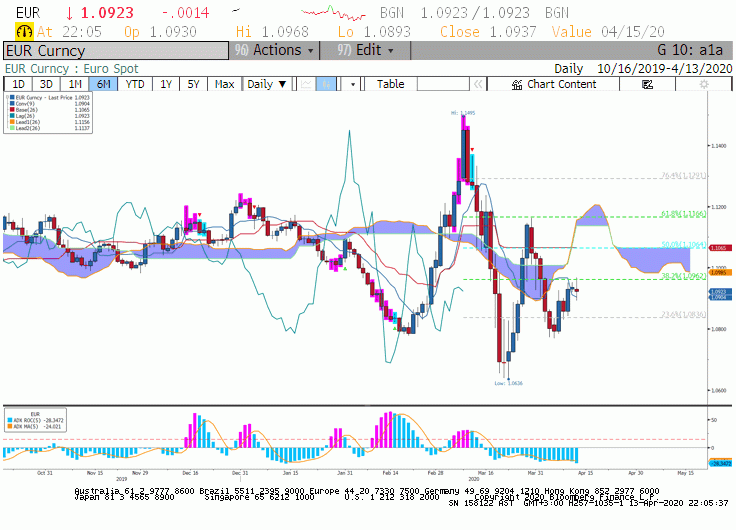Click the empty field beside Table

tap(443, 84)
